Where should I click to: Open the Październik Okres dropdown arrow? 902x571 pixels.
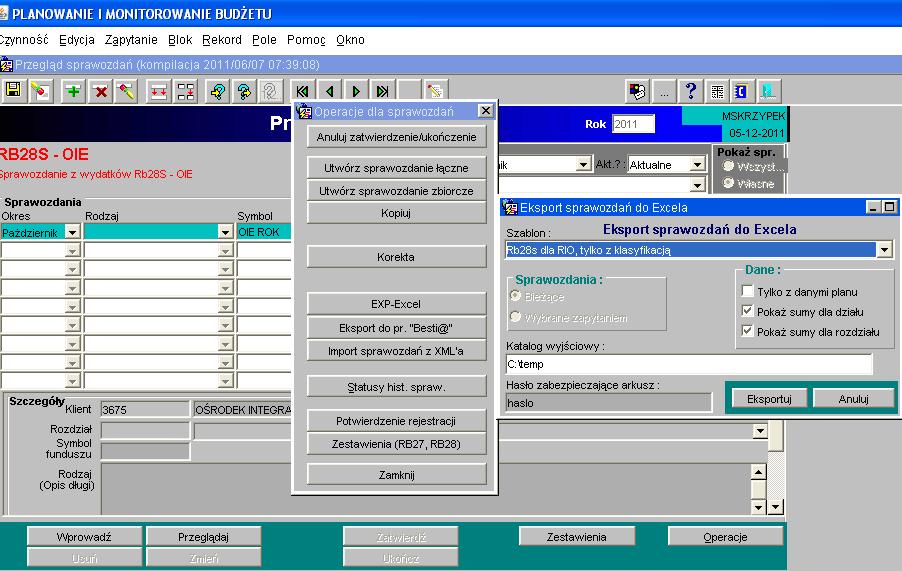(72, 232)
